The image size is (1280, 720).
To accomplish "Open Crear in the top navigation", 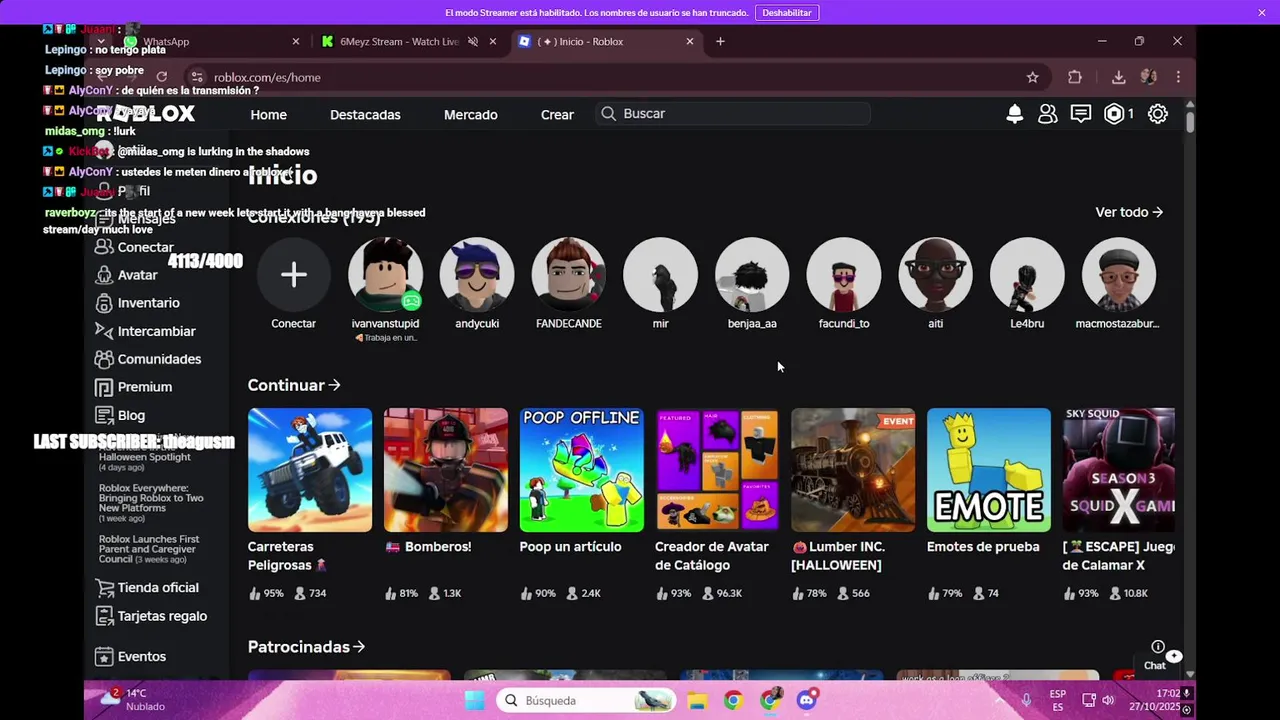I will (x=557, y=115).
